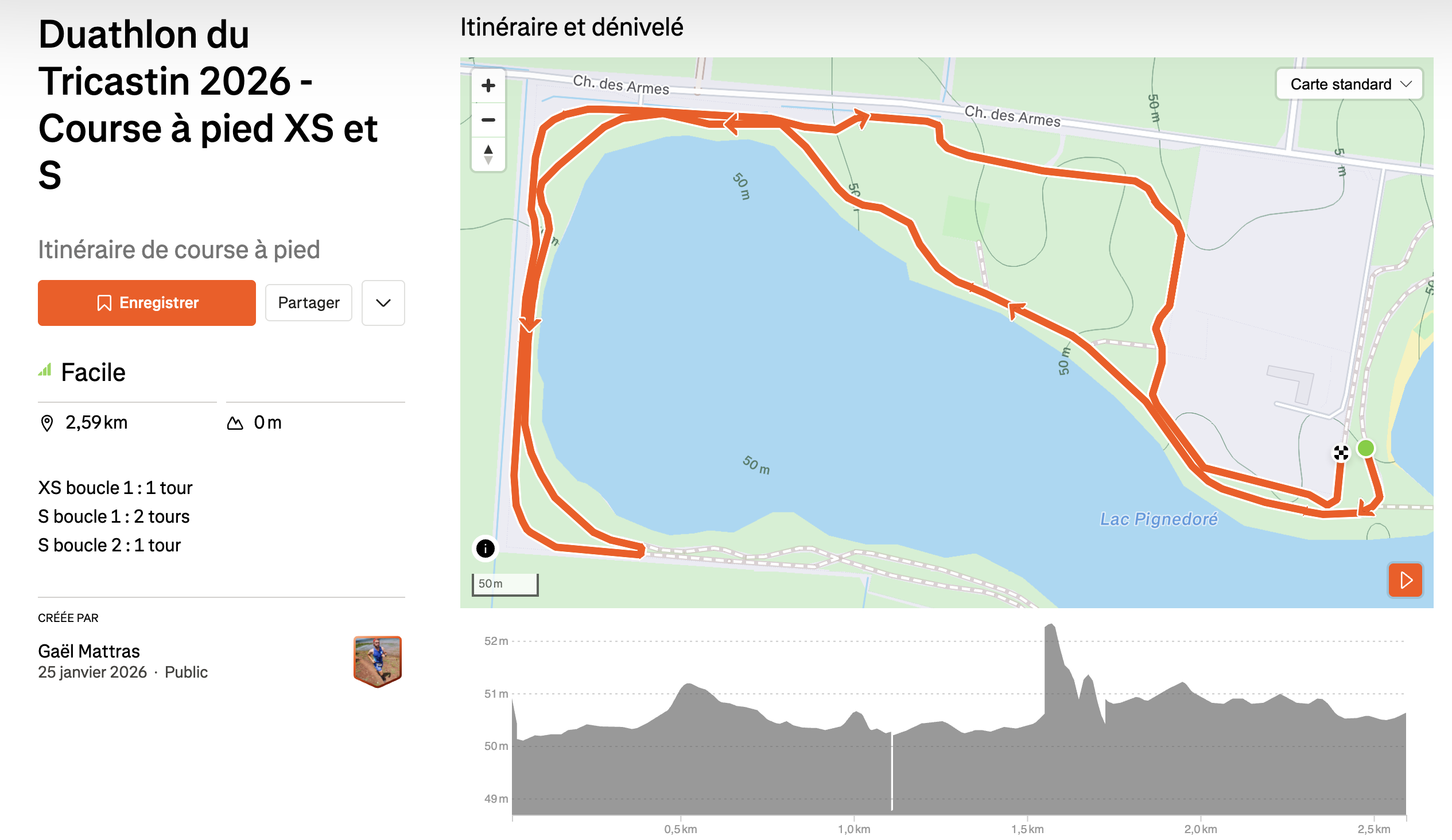Open map info circle icon
Screen dimensions: 1452x840
click(485, 548)
